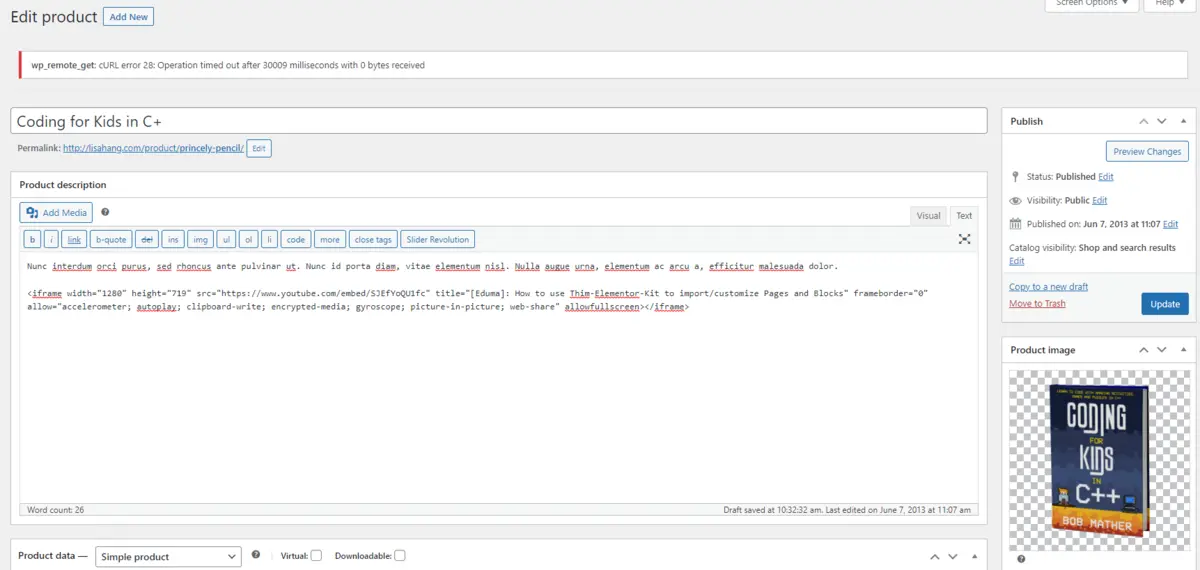Open the Screen Options dropdown

[x=1092, y=4]
